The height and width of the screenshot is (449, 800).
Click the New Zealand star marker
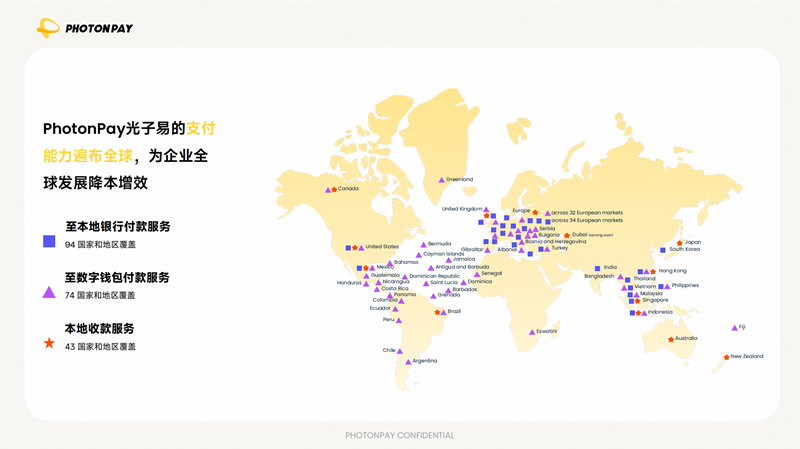coord(726,357)
